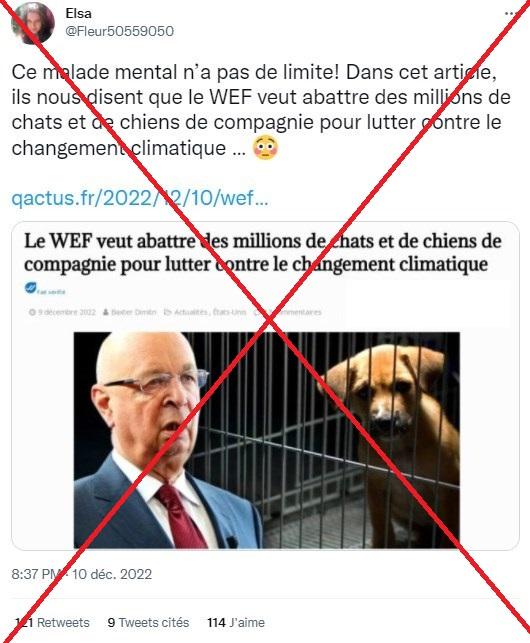
Task: Open the article card headline about WEF
Action: click(x=263, y=253)
